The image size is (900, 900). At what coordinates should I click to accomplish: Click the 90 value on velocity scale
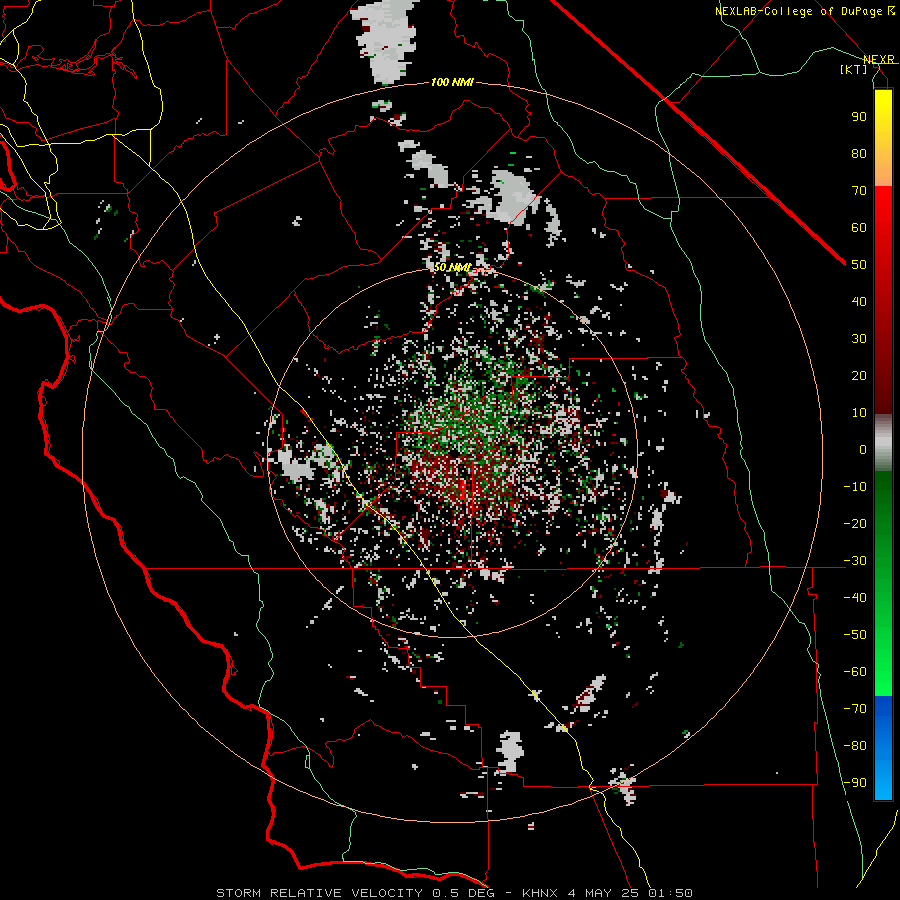[x=859, y=117]
